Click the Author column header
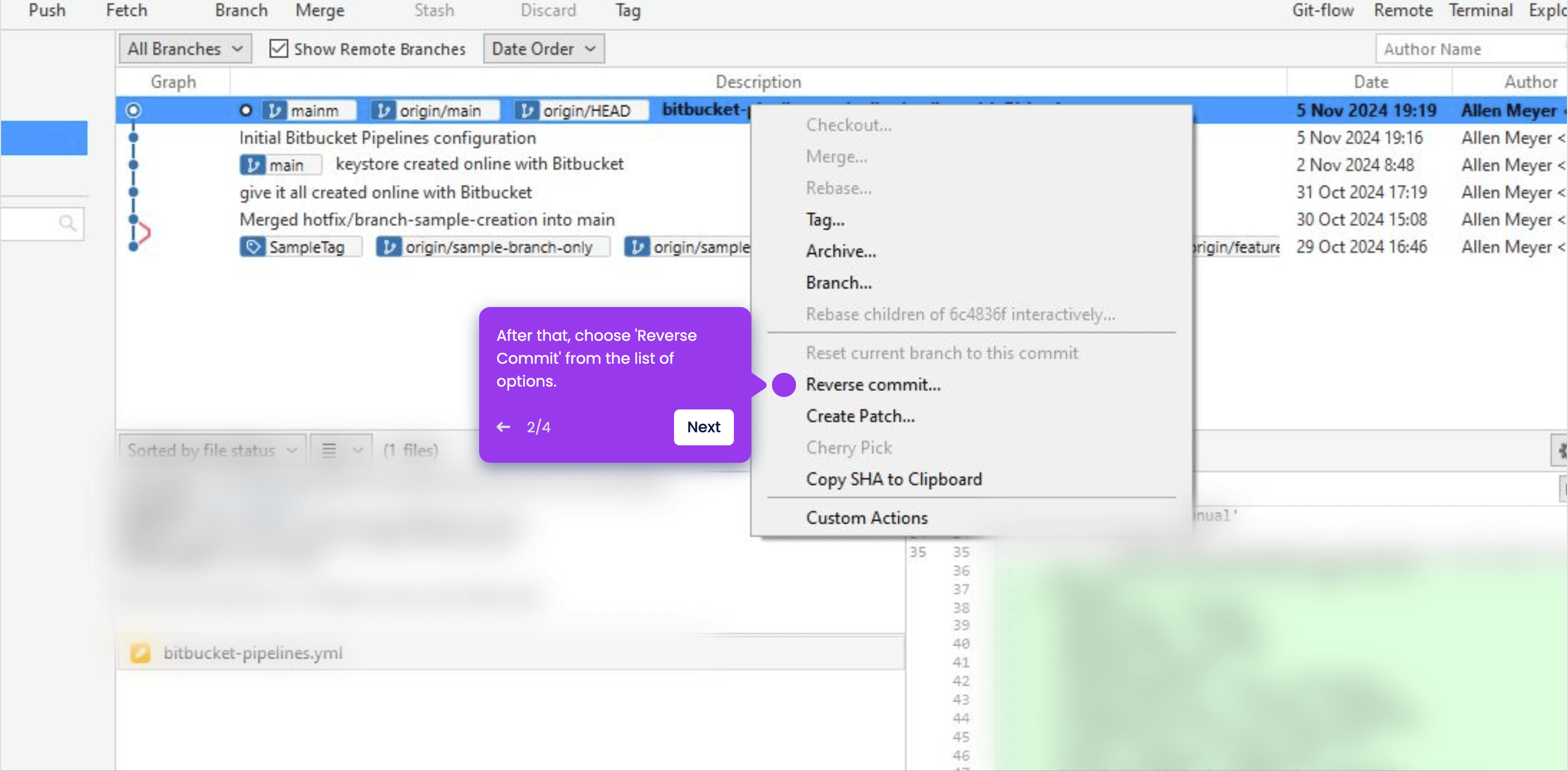1568x771 pixels. 1531,82
